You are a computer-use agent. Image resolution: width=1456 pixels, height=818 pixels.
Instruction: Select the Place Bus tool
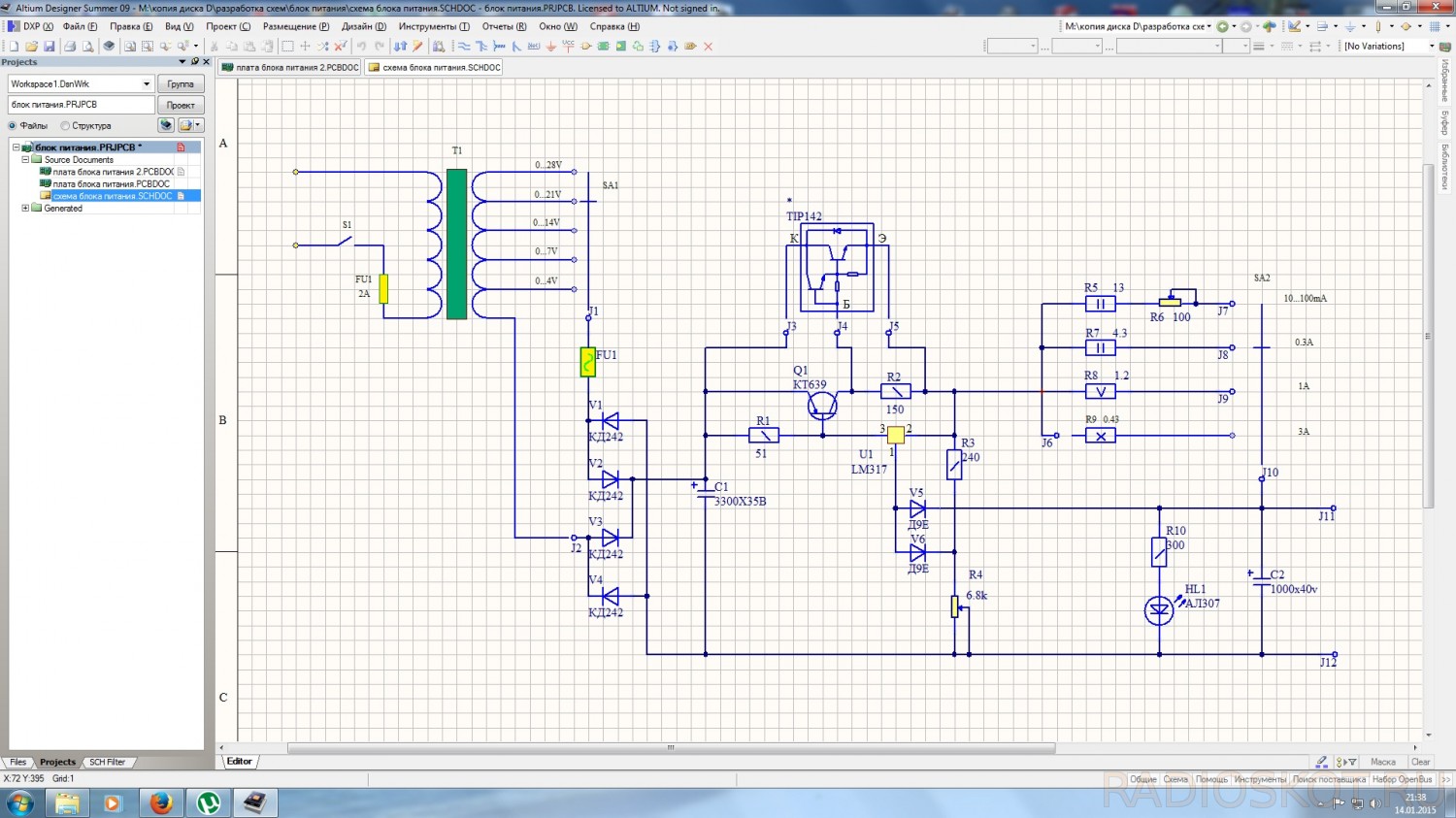click(x=481, y=46)
